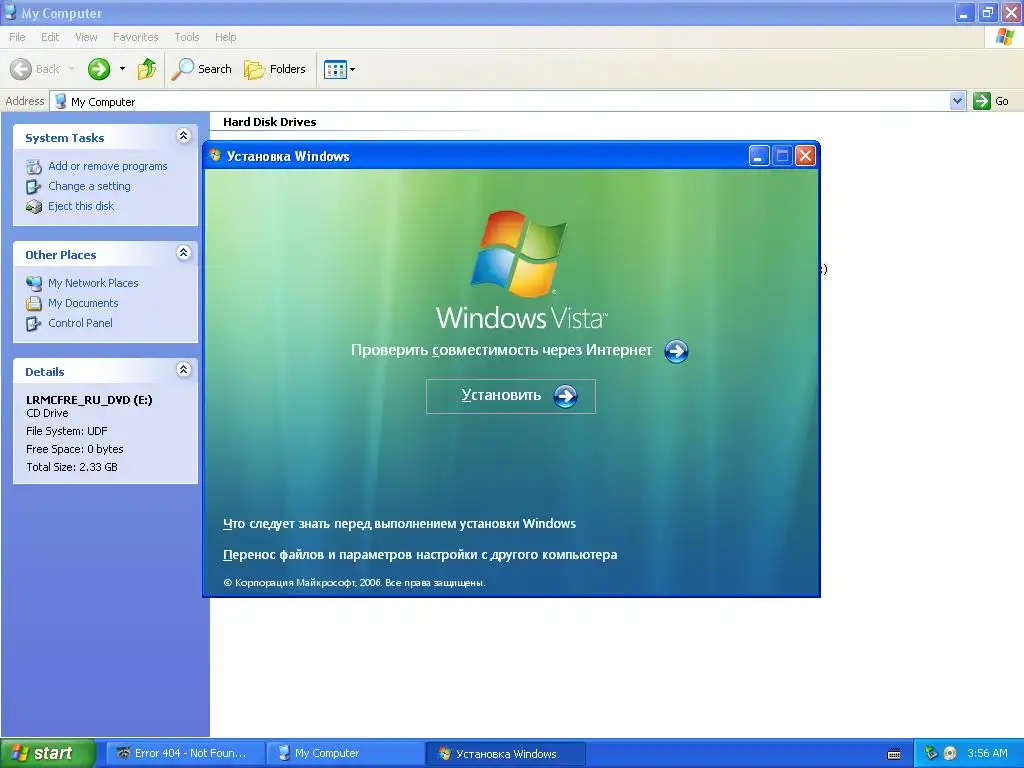Image resolution: width=1024 pixels, height=768 pixels.
Task: Click the Установить install button
Action: pyautogui.click(x=511, y=396)
